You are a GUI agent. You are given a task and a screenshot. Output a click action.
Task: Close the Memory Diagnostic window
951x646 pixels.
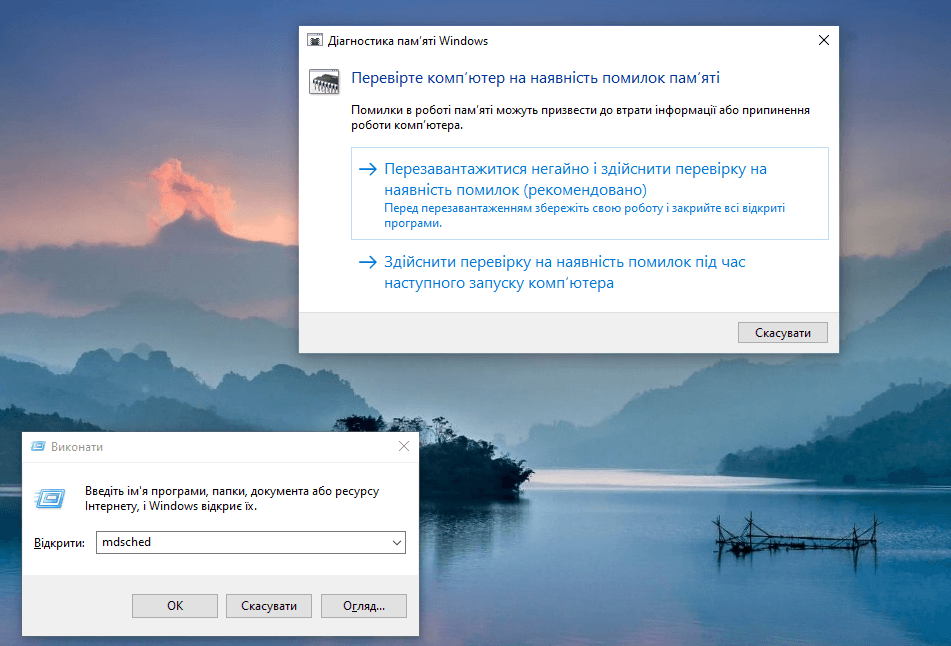824,40
